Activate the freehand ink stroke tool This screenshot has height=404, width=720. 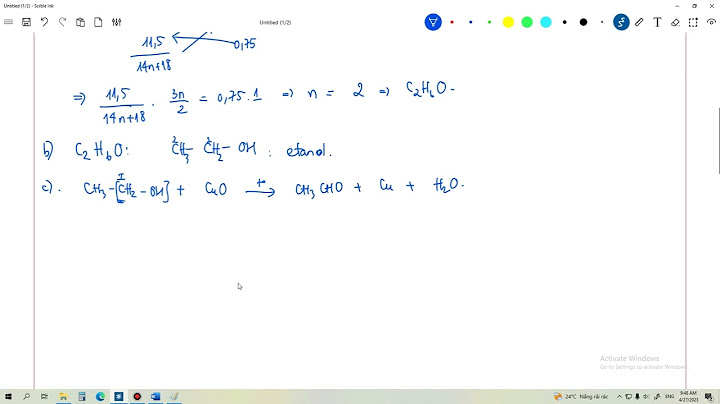coord(621,22)
